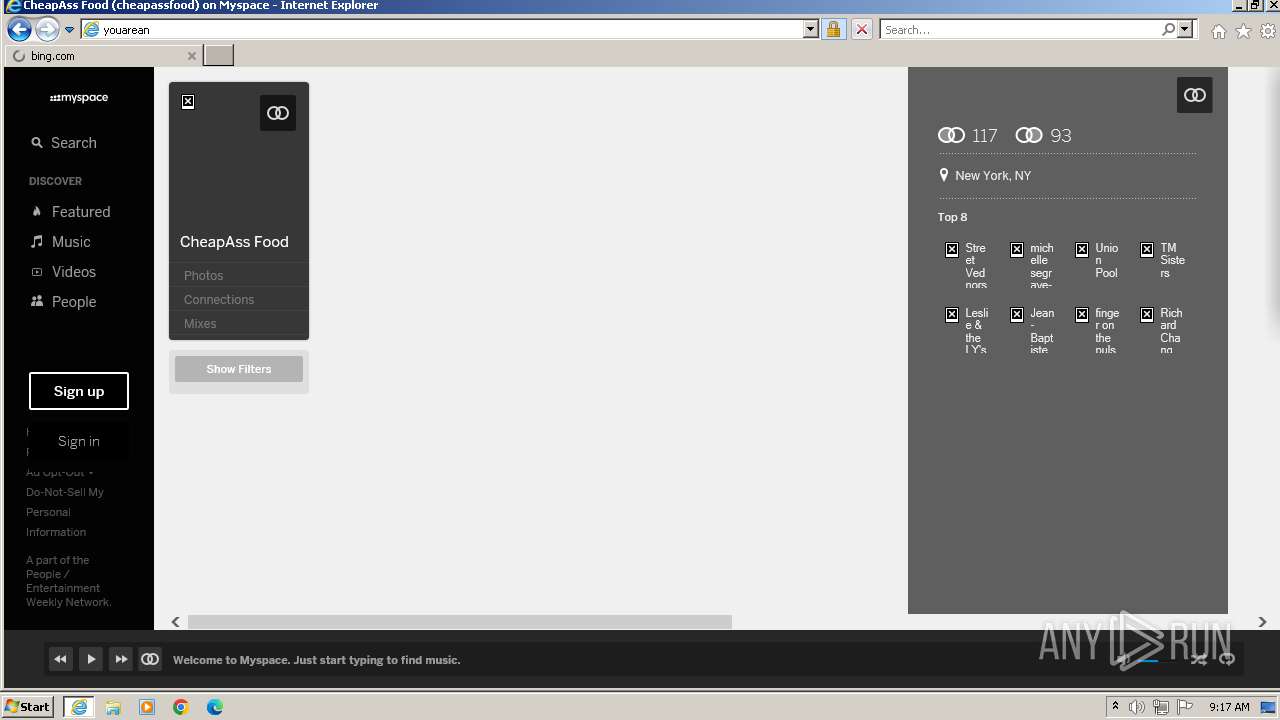The height and width of the screenshot is (720, 1280).
Task: Launch Chrome from the taskbar
Action: click(181, 707)
